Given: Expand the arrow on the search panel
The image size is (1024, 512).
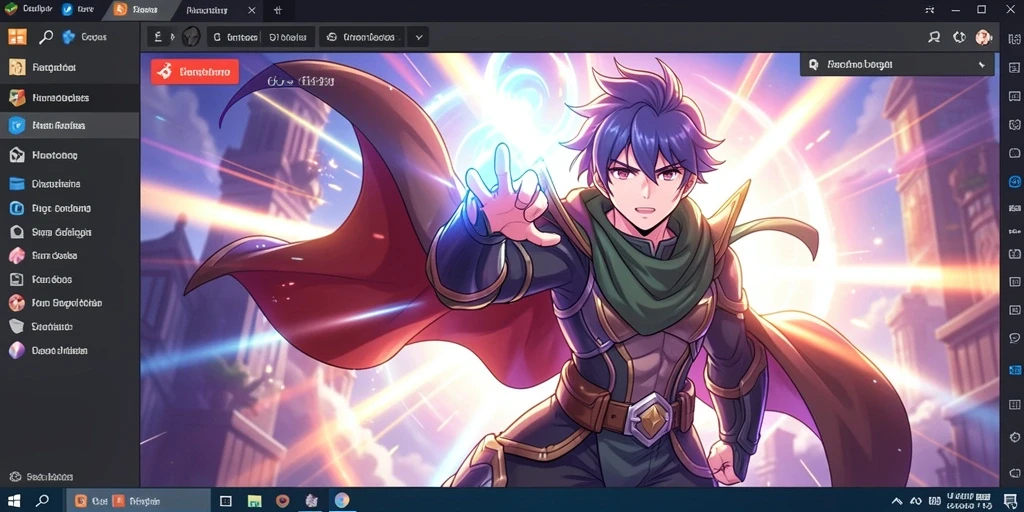Looking at the screenshot, I should point(981,65).
